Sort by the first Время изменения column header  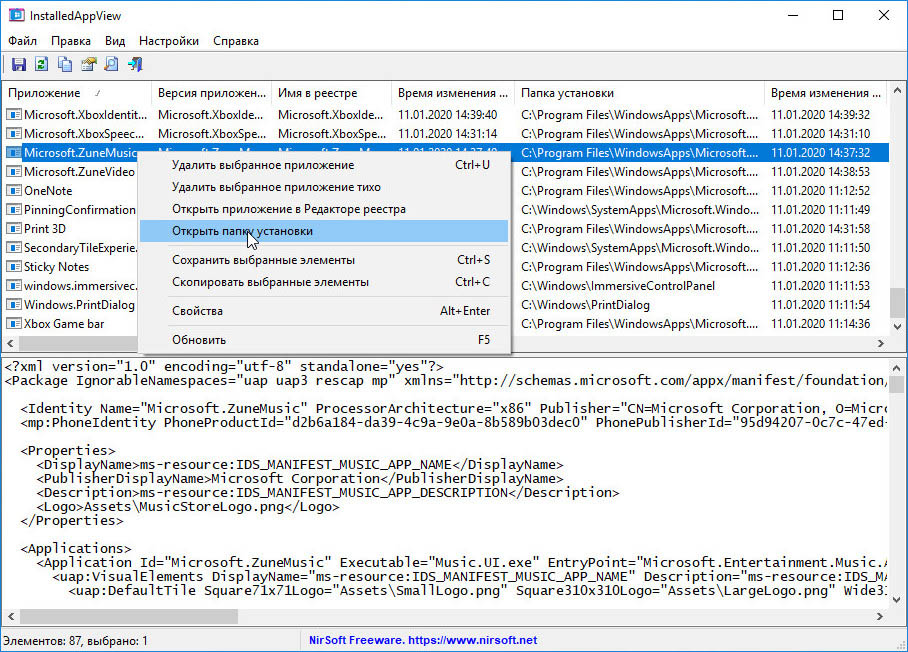[x=453, y=93]
